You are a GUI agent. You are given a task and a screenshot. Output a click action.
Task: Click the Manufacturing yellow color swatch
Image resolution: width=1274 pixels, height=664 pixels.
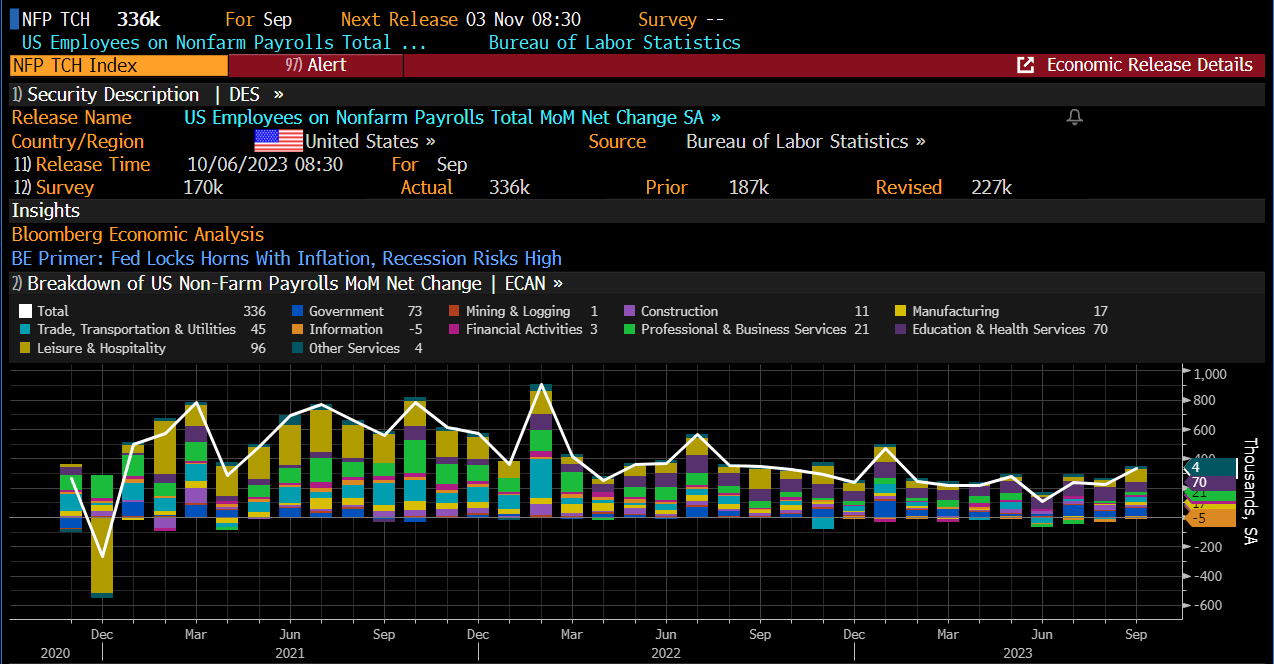[x=900, y=311]
